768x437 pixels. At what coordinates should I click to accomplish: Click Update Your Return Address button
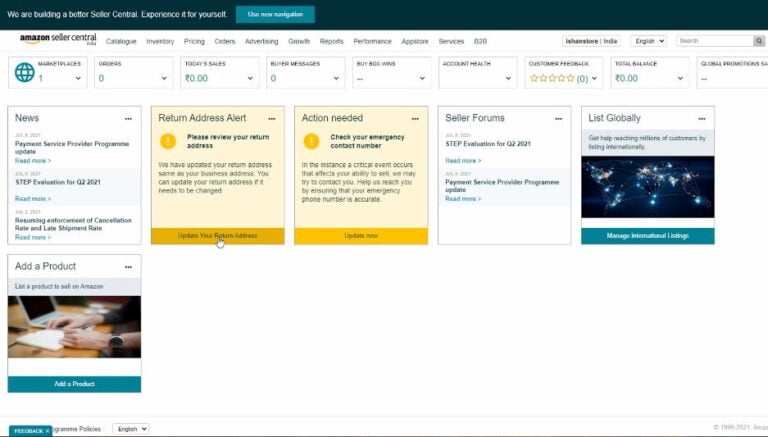click(x=217, y=236)
